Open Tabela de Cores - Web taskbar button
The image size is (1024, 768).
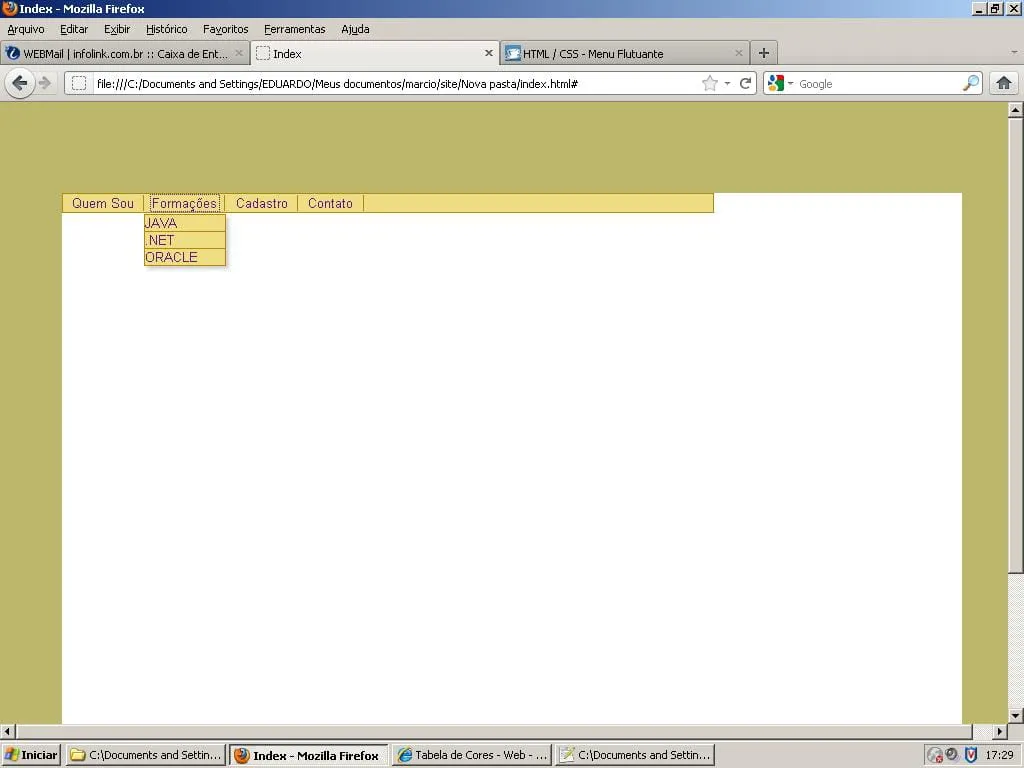click(x=472, y=755)
